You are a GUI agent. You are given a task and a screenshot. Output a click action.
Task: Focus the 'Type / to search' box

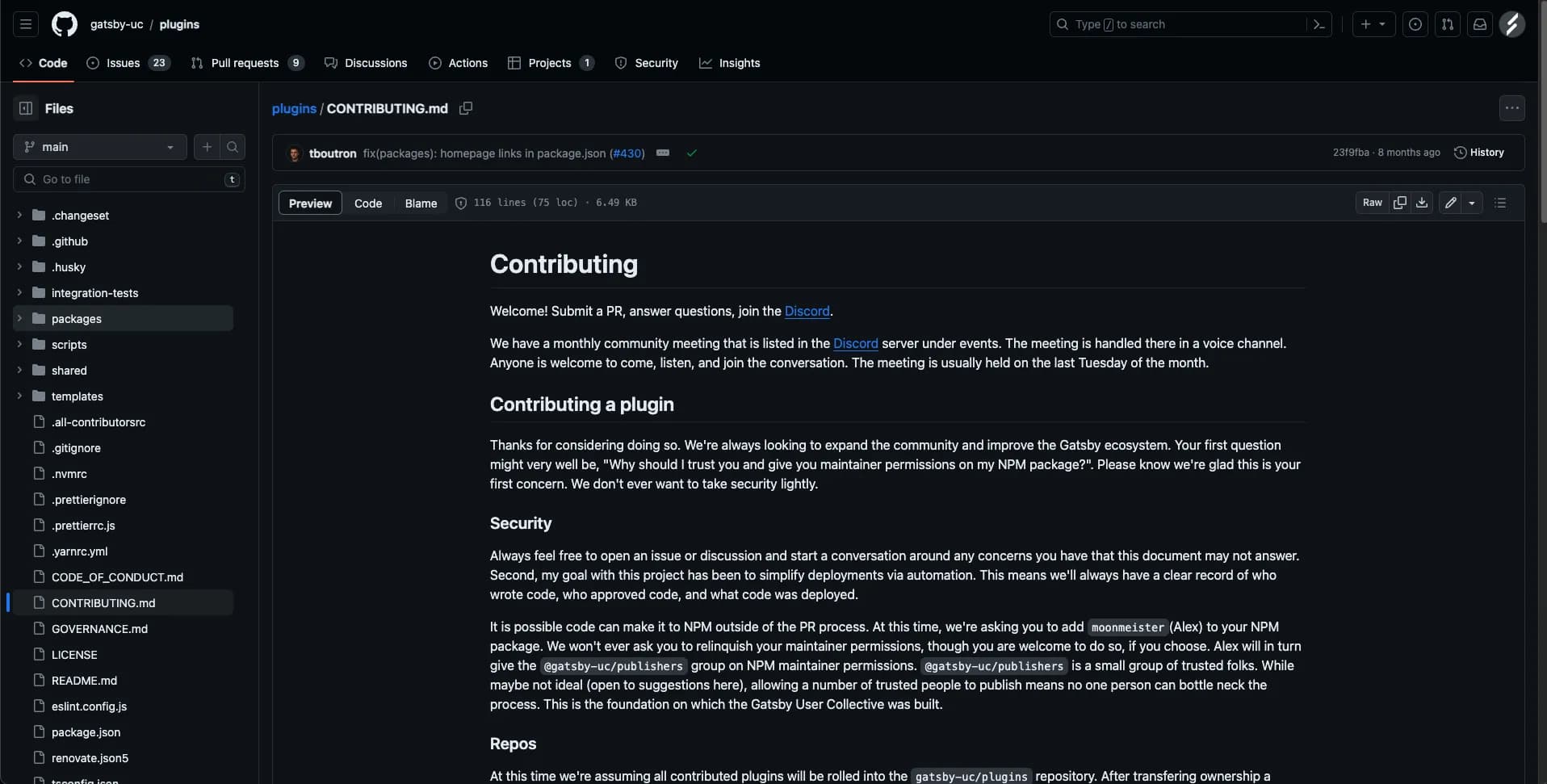1180,24
